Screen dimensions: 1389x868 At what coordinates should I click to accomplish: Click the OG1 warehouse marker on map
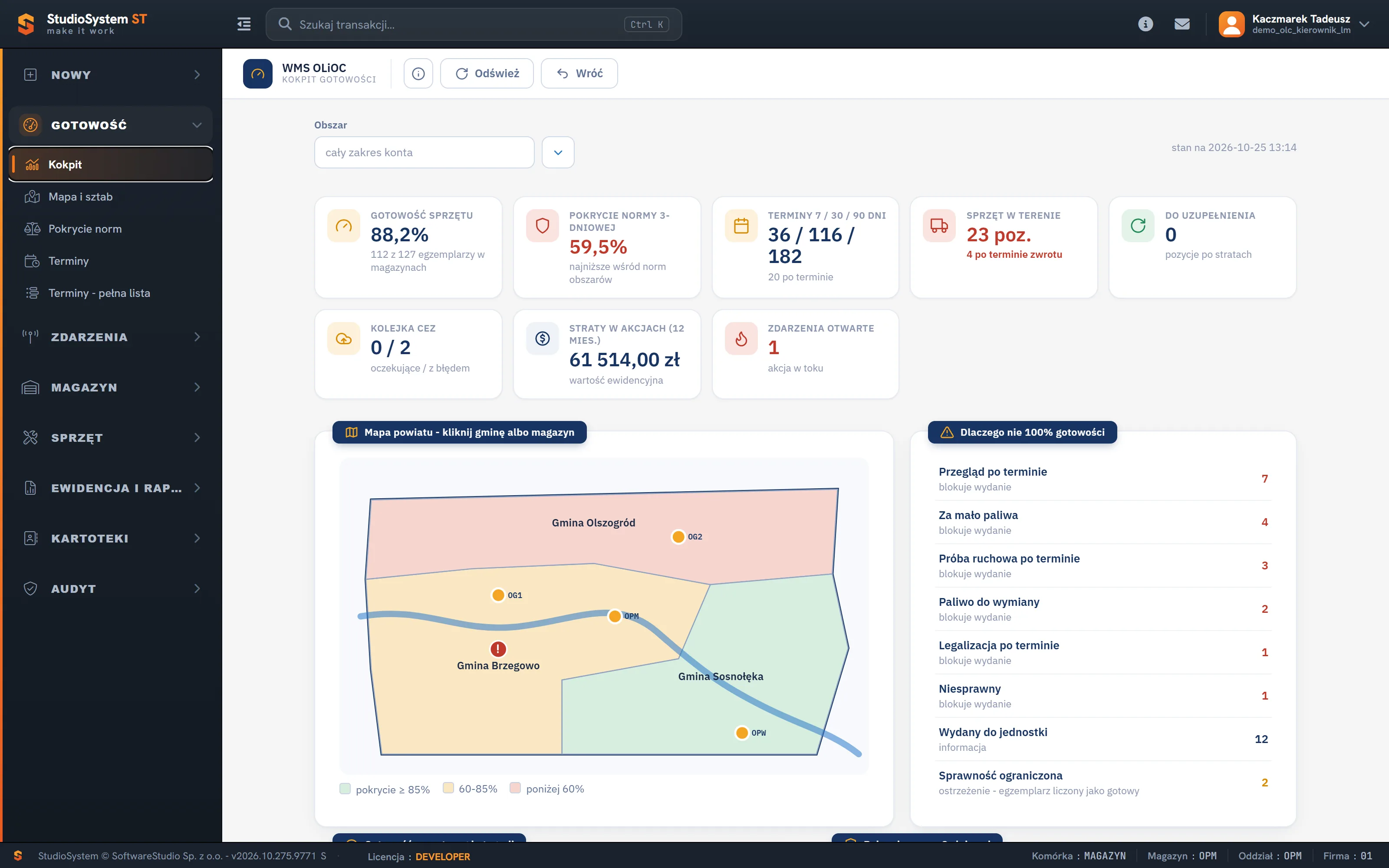tap(498, 595)
